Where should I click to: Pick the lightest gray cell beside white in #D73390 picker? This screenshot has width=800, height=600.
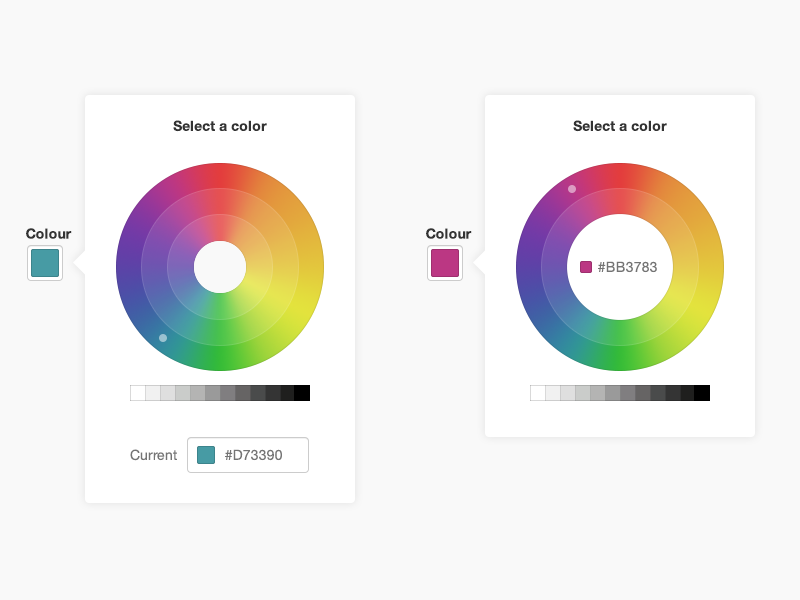153,393
